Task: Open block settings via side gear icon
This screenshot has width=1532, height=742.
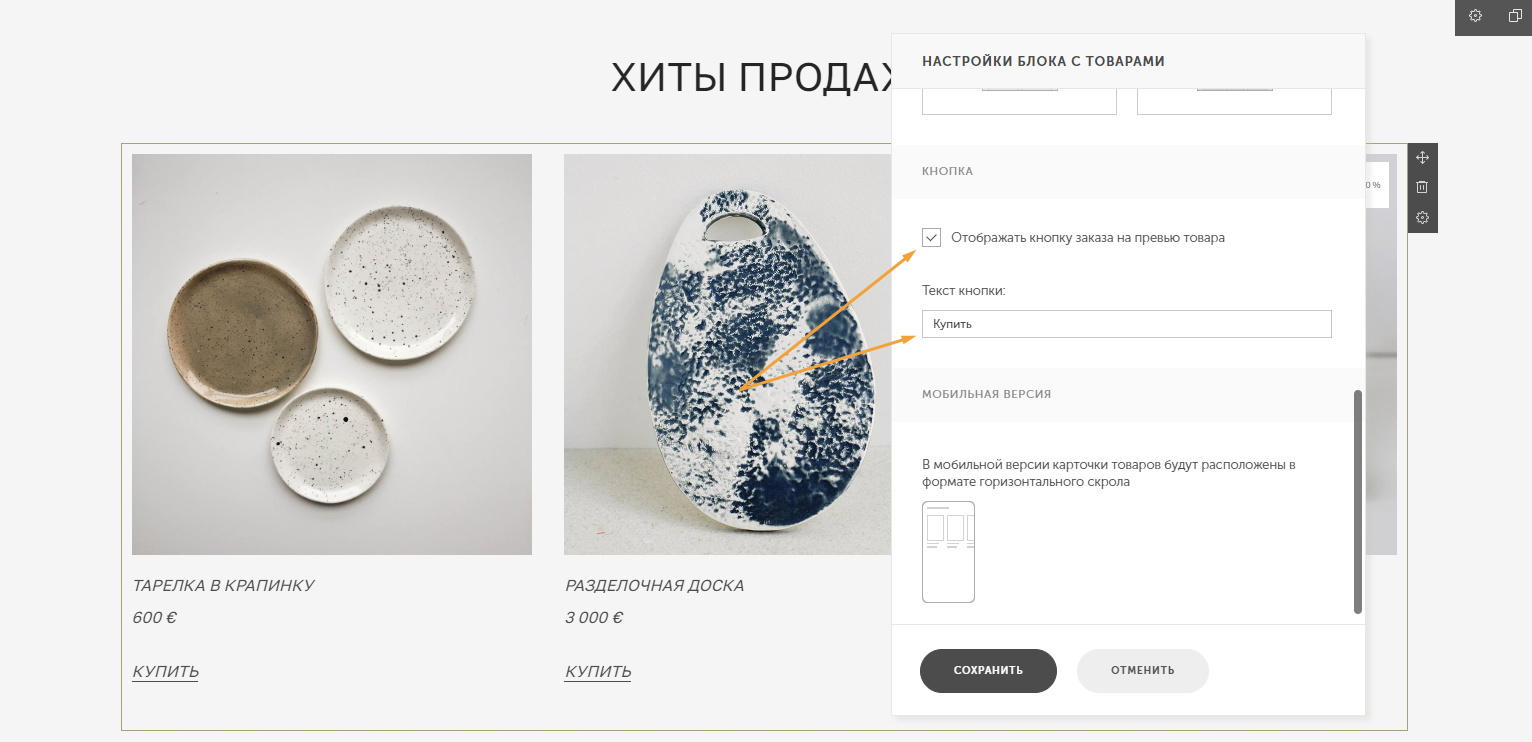Action: point(1422,217)
